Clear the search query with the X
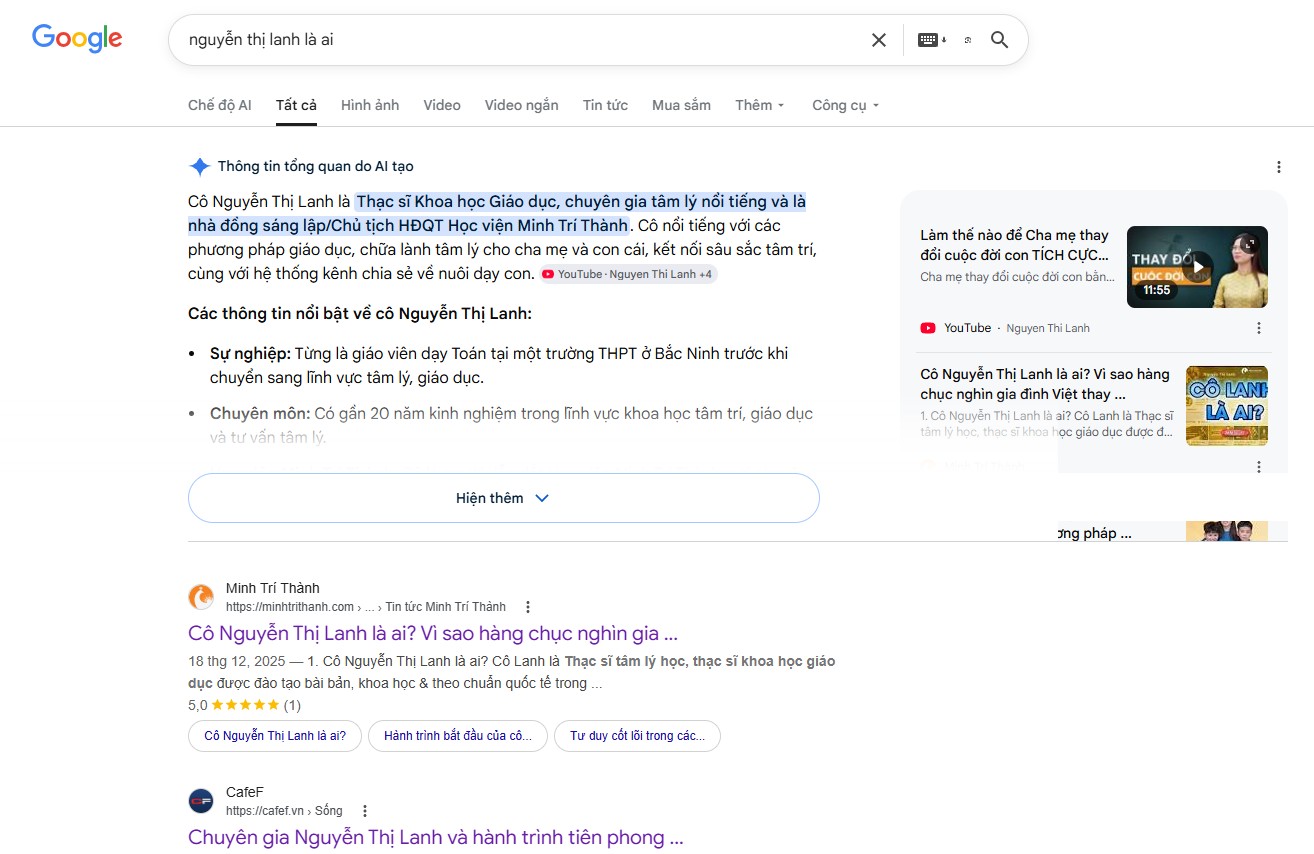 (x=879, y=40)
